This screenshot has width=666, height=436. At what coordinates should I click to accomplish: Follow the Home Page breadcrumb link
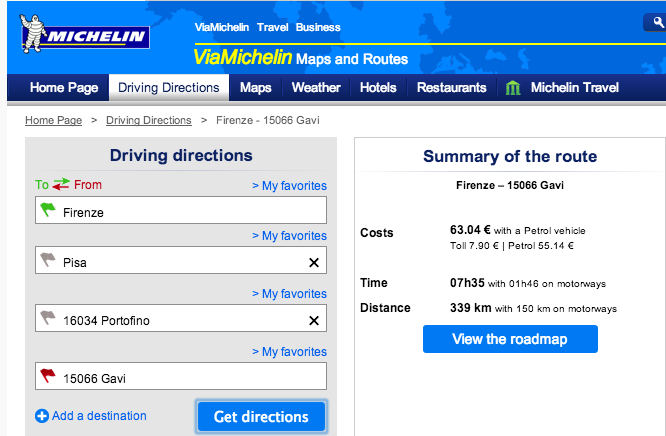[x=54, y=120]
